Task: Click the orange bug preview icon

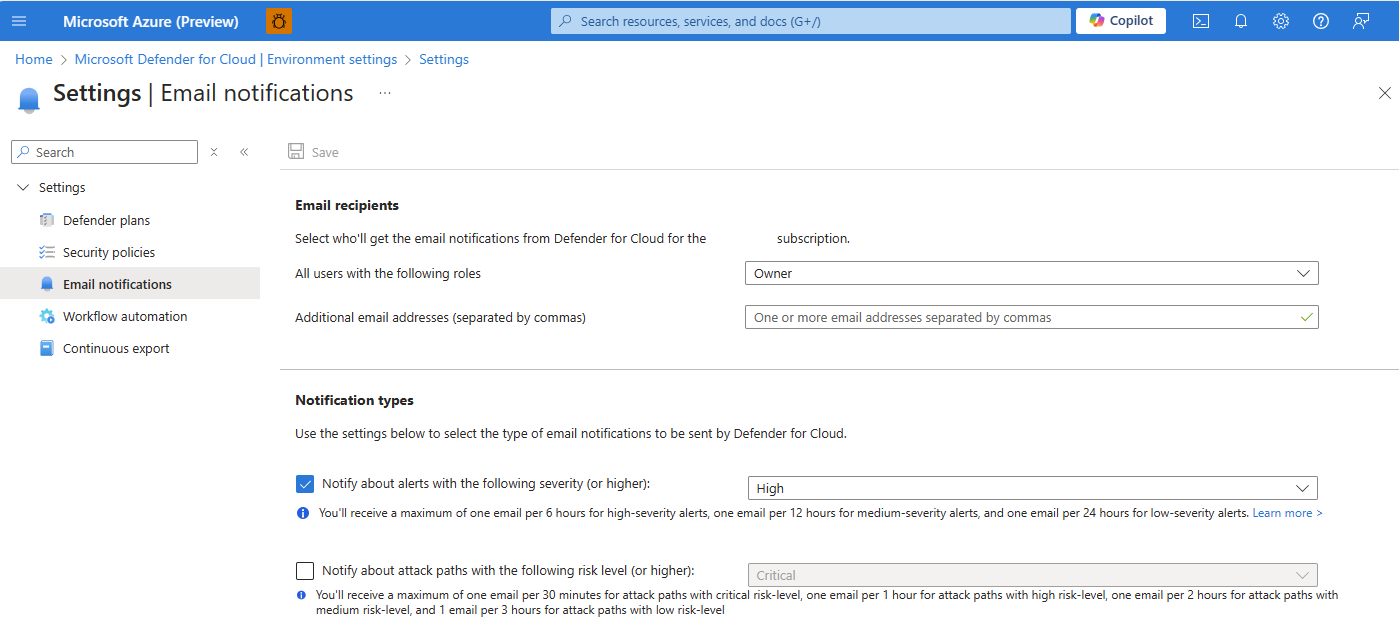Action: click(279, 21)
